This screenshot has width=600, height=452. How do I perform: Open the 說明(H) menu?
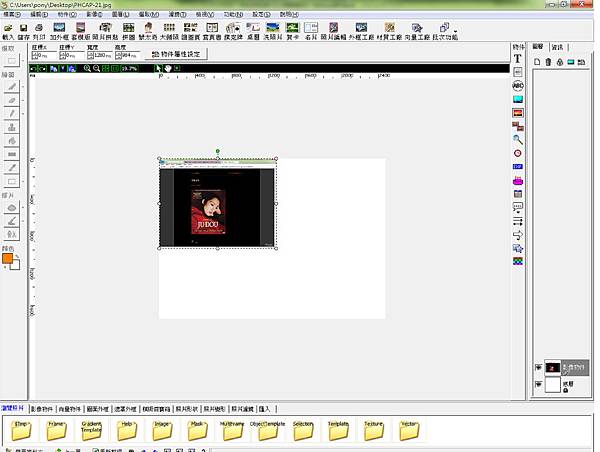click(x=289, y=15)
